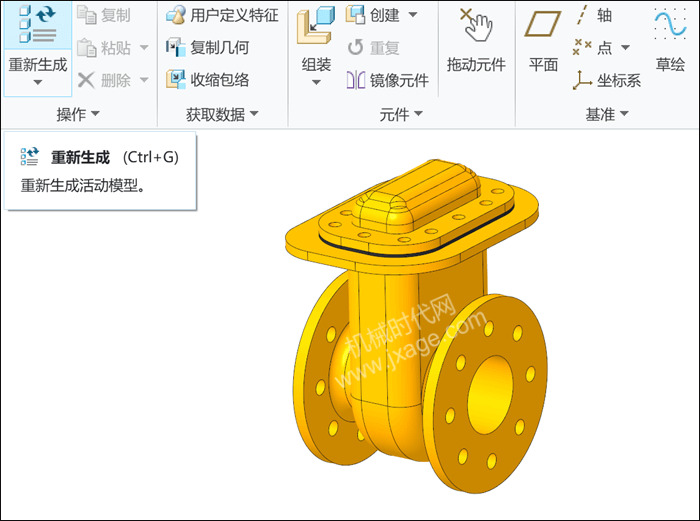Select the 收缩包络 tool icon
700x521 pixels.
pyautogui.click(x=175, y=80)
